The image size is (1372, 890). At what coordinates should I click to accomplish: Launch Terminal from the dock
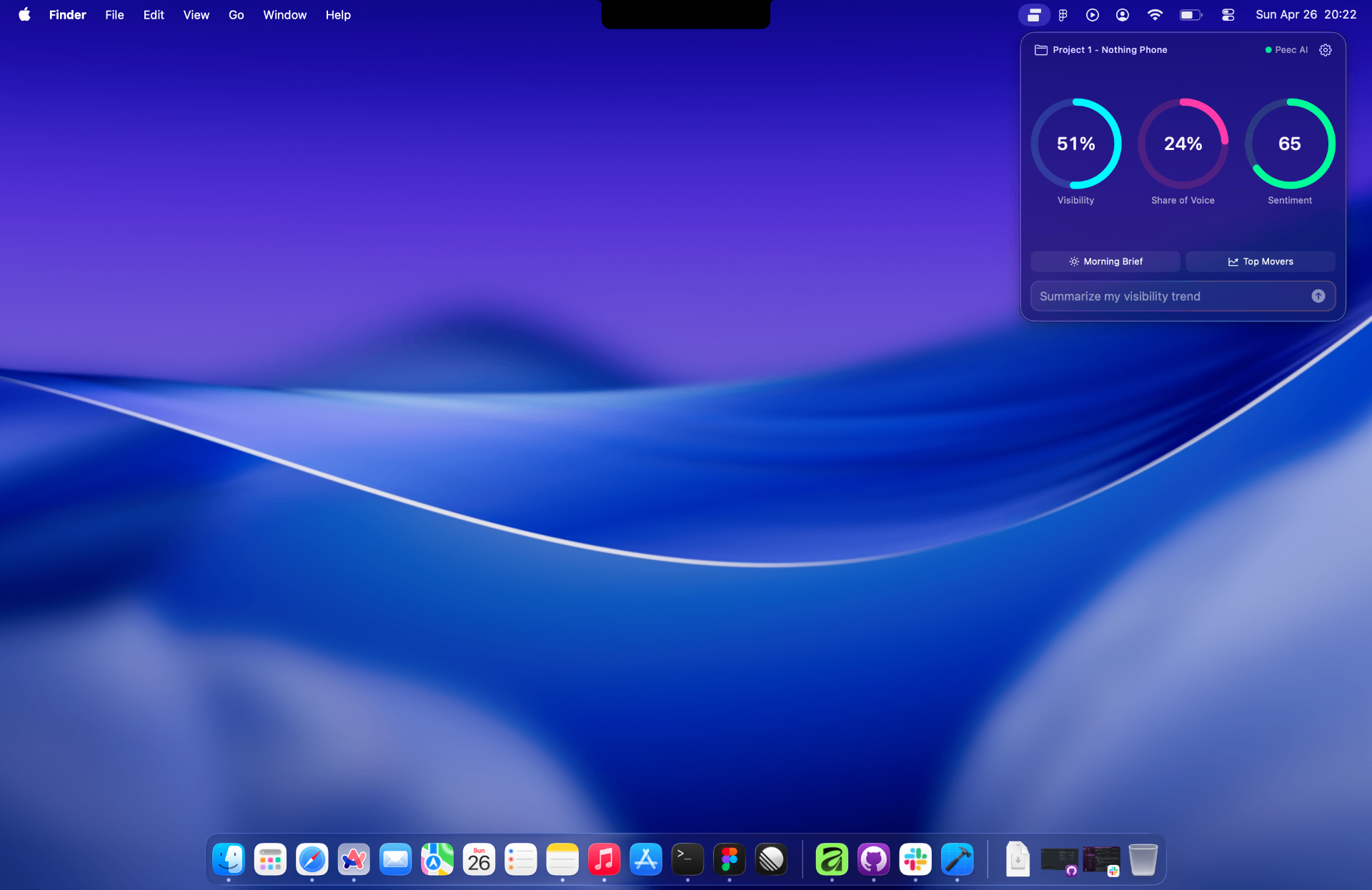click(x=687, y=859)
